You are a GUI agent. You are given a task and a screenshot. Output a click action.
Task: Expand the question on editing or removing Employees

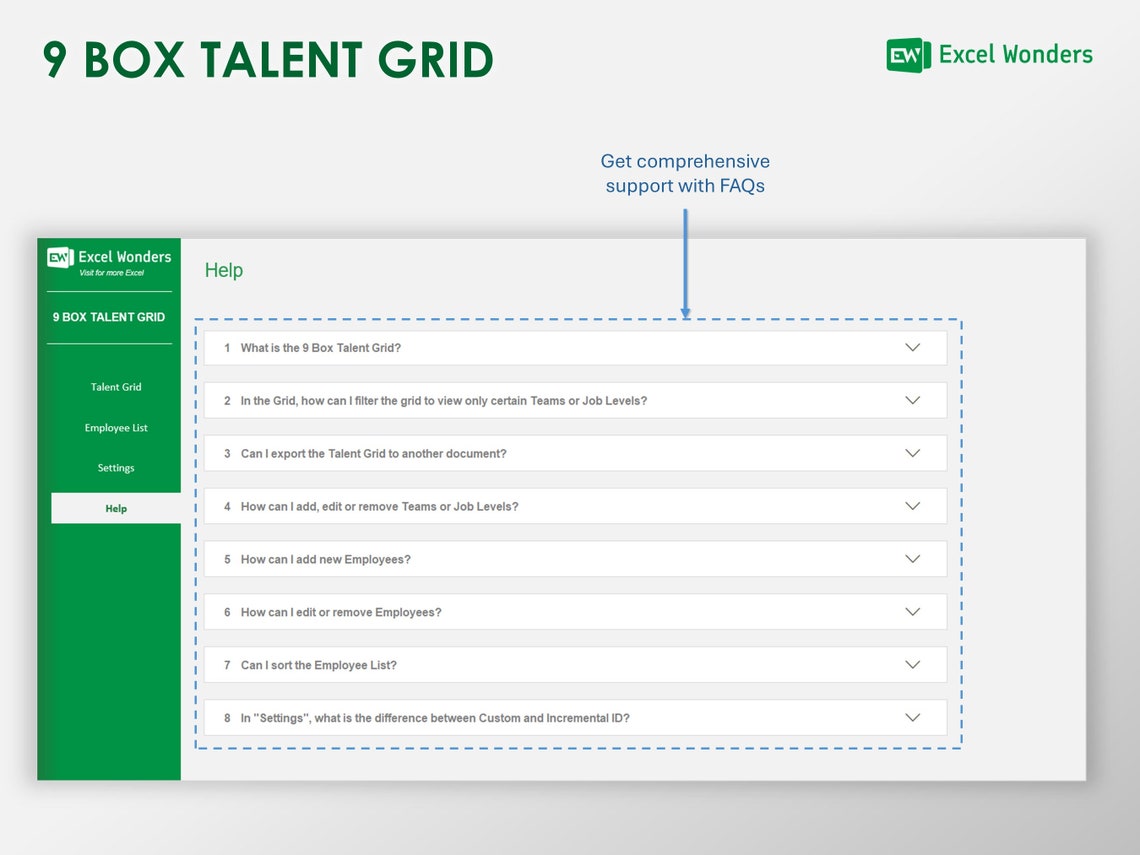click(575, 611)
